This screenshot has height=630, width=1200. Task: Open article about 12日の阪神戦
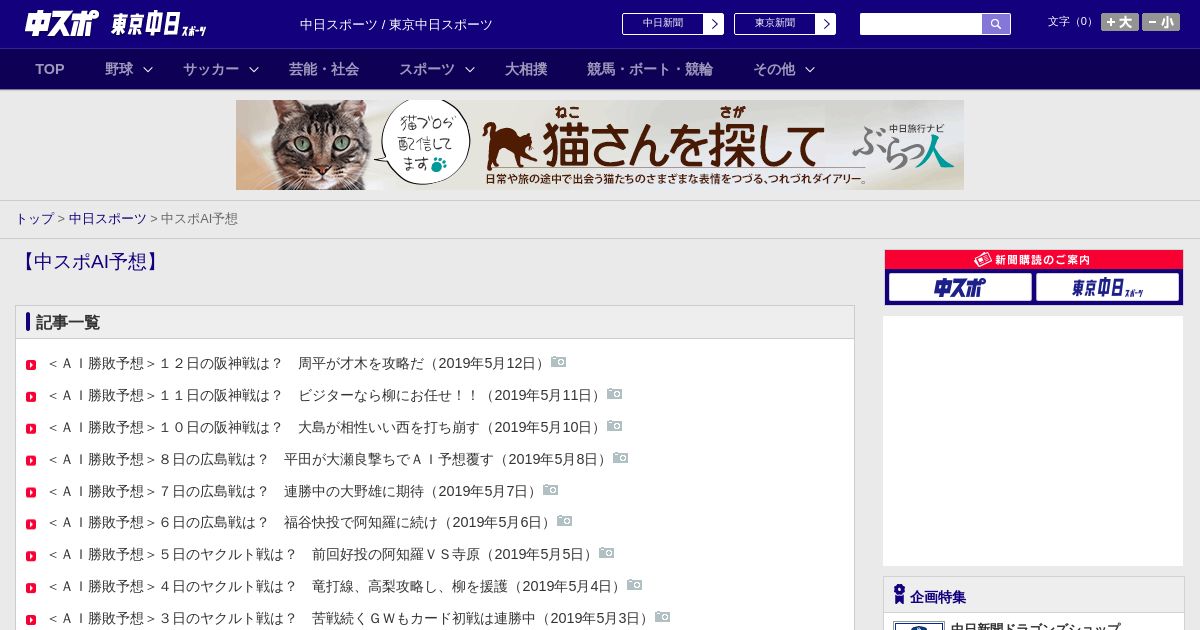click(298, 363)
